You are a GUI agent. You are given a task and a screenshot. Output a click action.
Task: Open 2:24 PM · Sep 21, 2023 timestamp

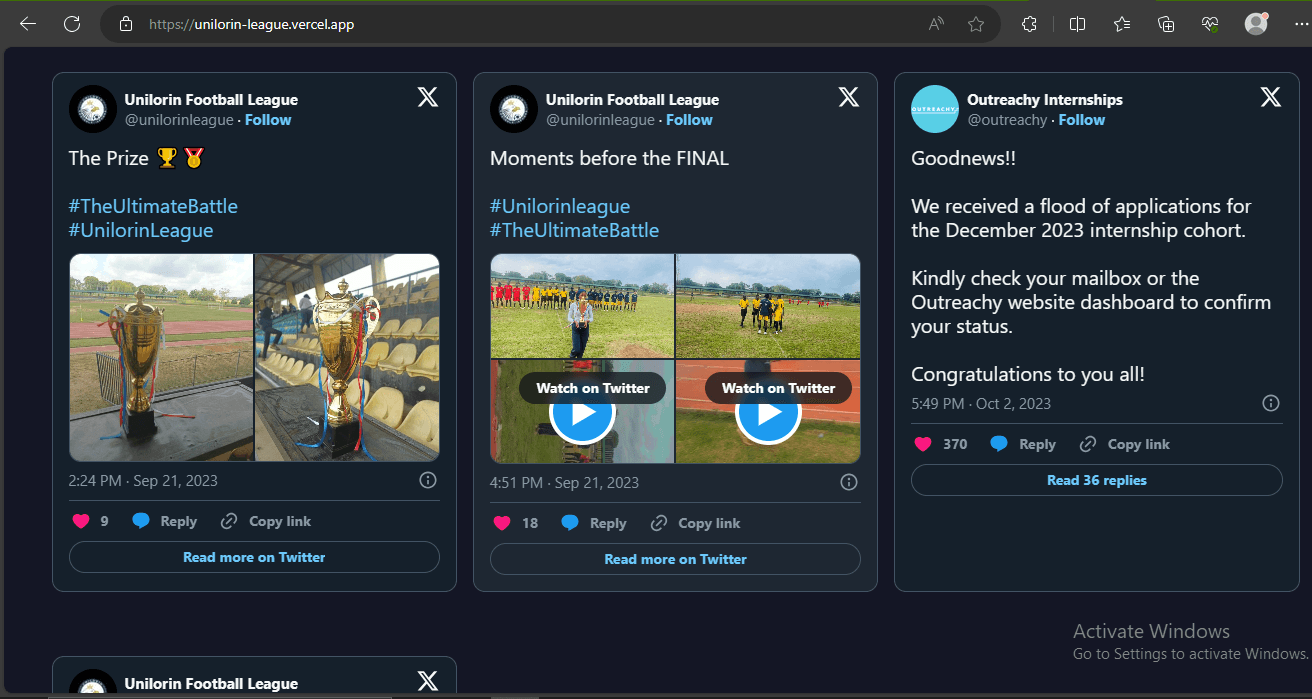[x=143, y=481]
